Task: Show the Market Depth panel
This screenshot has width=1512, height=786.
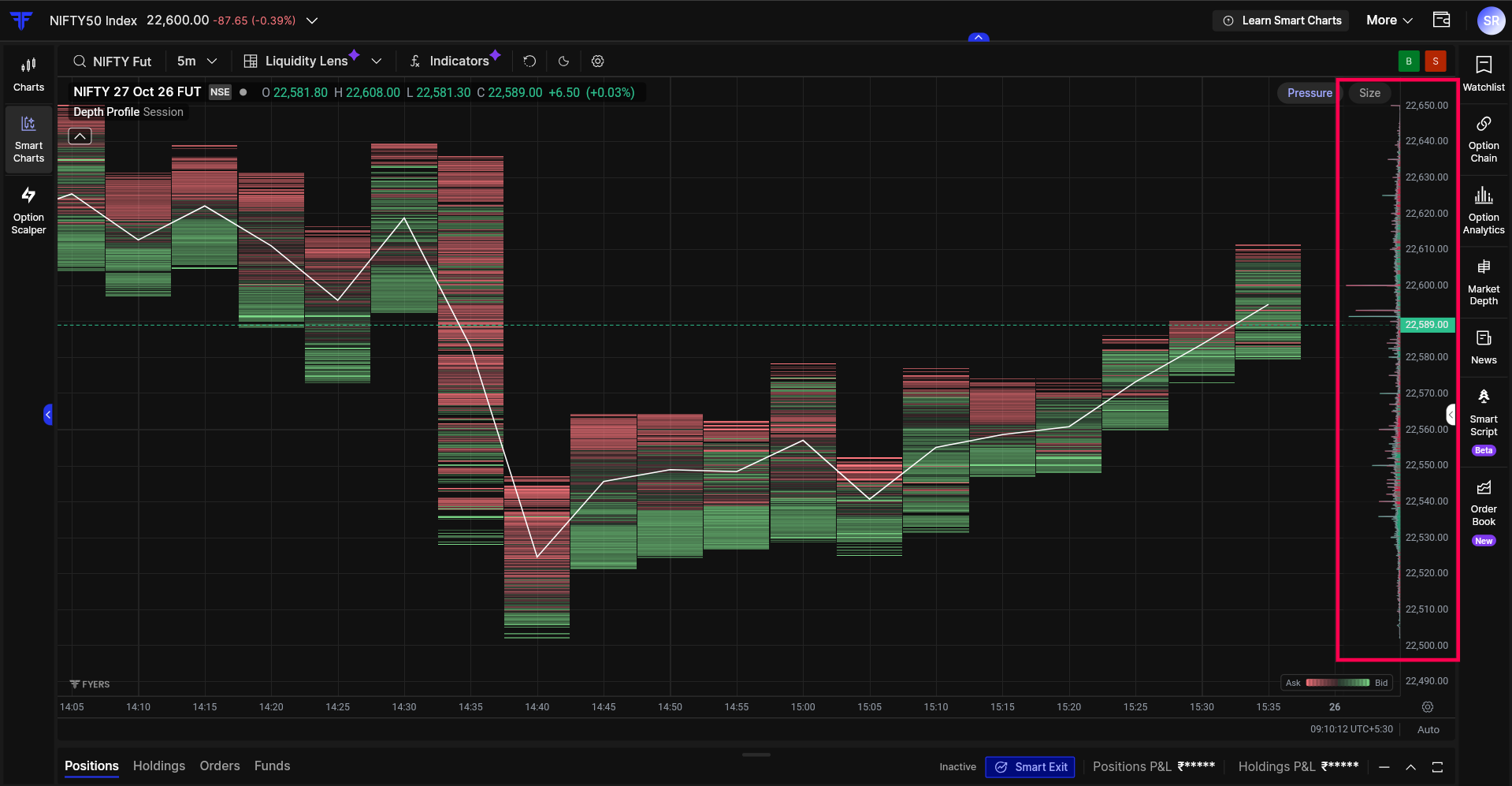Action: pos(1484,283)
